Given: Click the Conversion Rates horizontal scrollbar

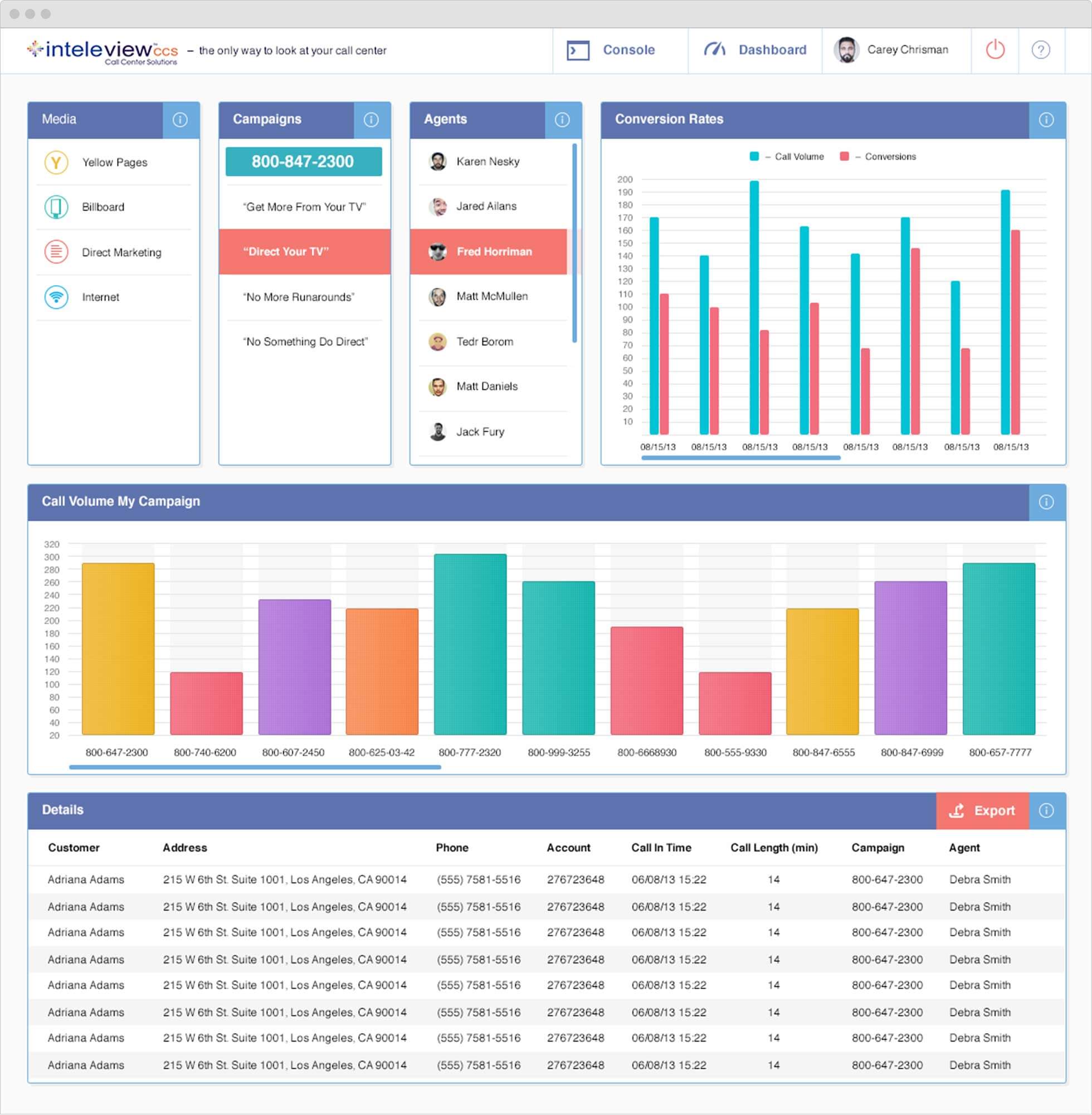Looking at the screenshot, I should click(740, 458).
